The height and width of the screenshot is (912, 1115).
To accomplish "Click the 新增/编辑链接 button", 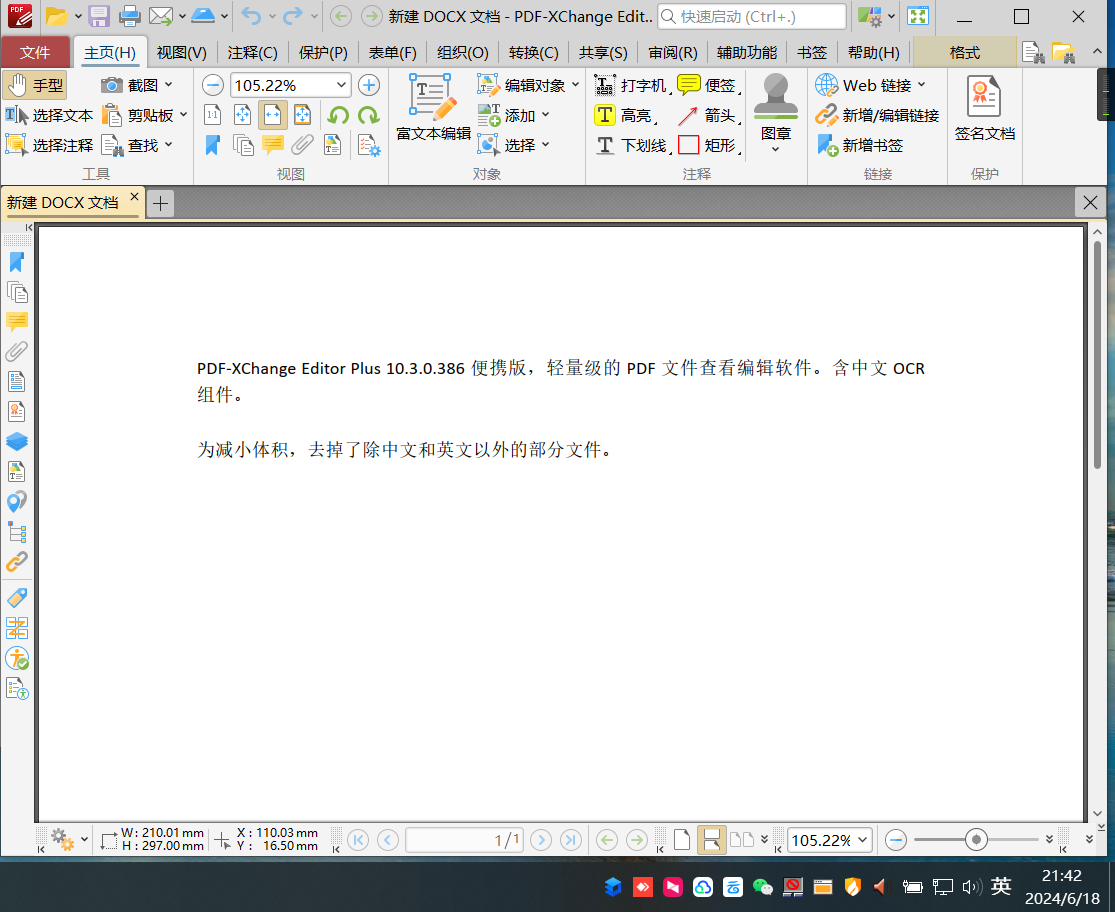I will (878, 116).
